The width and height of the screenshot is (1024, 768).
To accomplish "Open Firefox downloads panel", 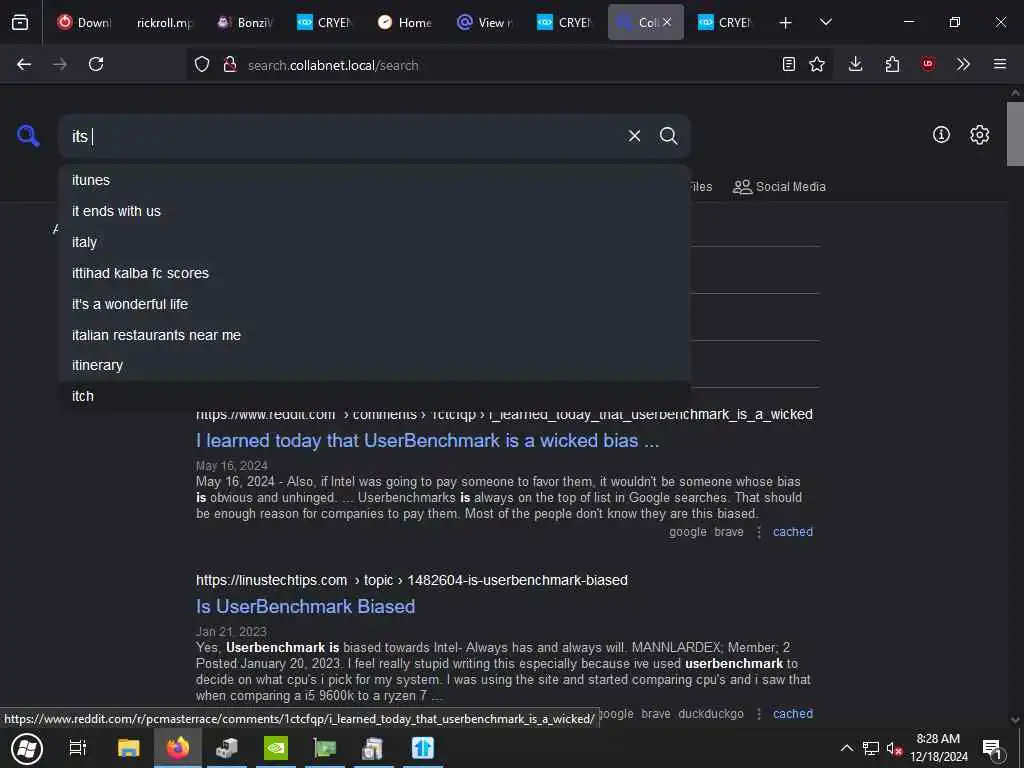I will point(856,64).
